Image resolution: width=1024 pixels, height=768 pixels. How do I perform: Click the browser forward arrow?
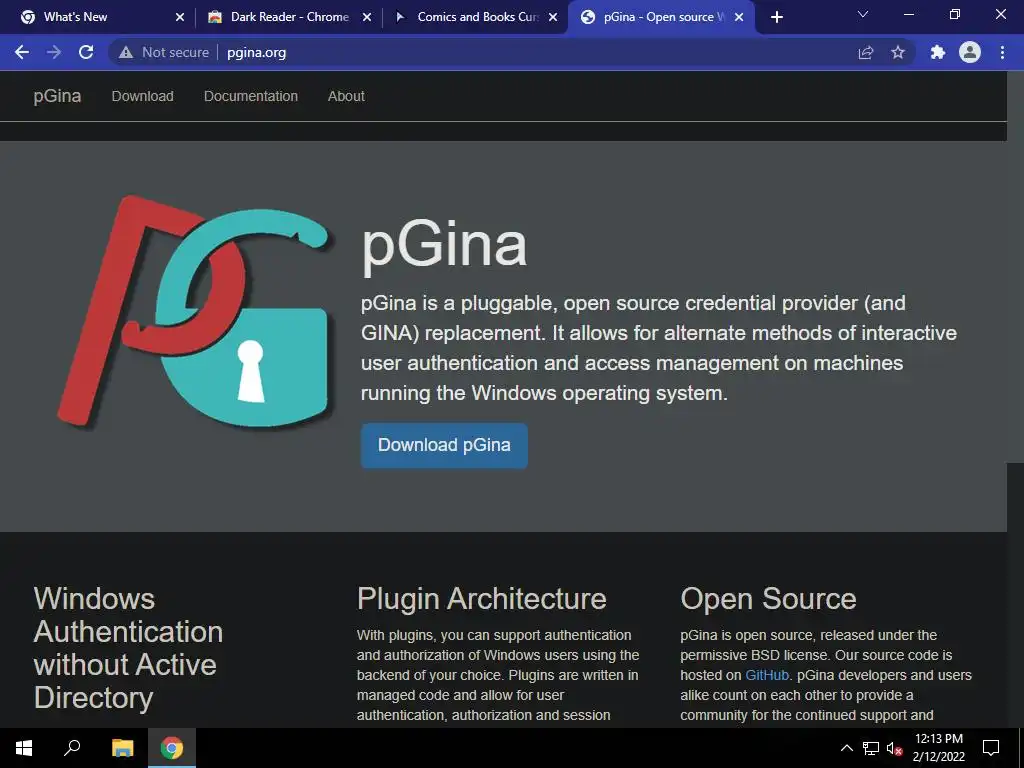coord(54,52)
